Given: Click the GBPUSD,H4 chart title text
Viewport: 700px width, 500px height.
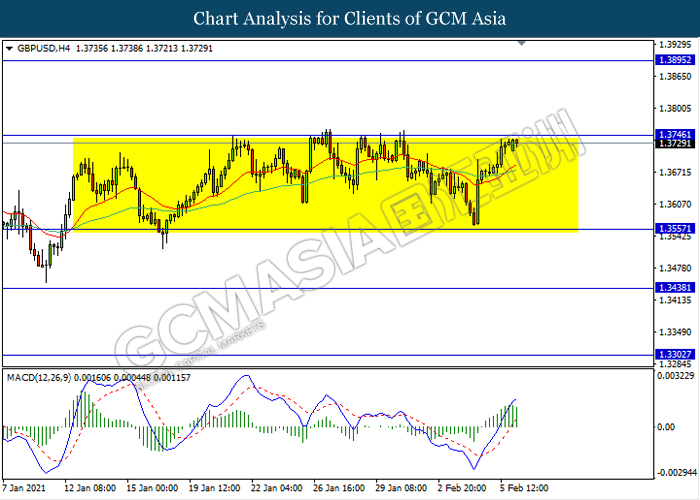Looking at the screenshot, I should click(43, 48).
